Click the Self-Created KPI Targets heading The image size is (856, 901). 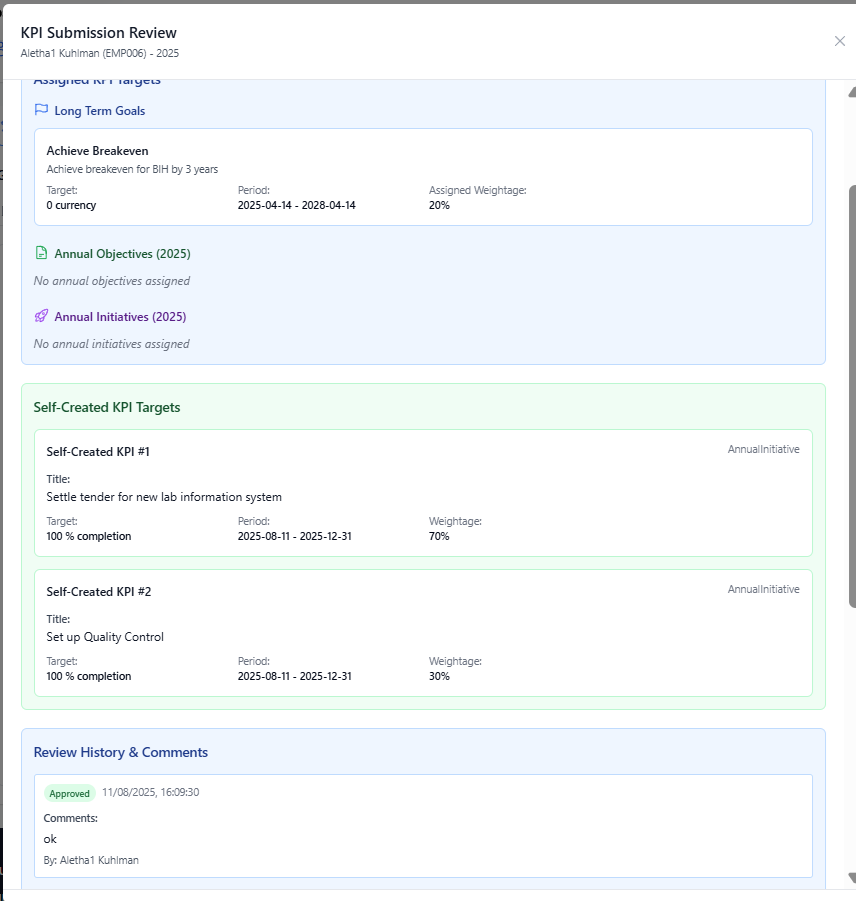point(107,408)
